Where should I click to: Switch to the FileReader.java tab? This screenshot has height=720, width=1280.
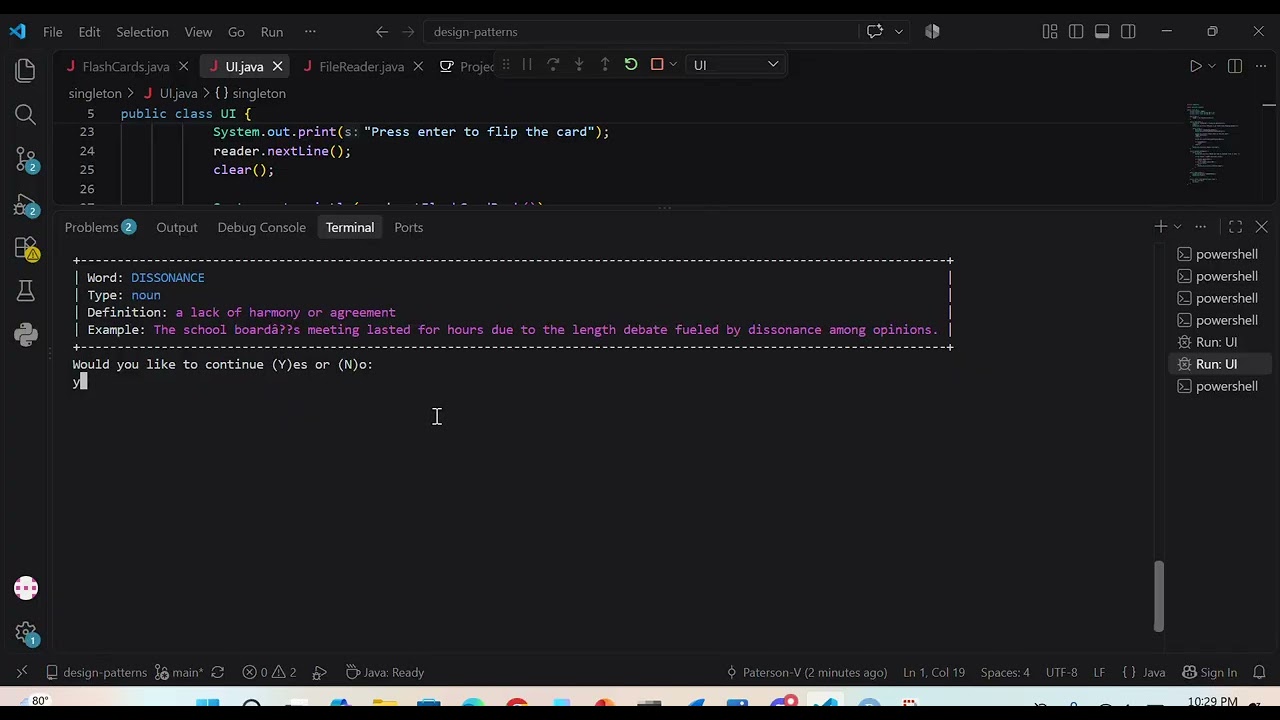tap(361, 66)
